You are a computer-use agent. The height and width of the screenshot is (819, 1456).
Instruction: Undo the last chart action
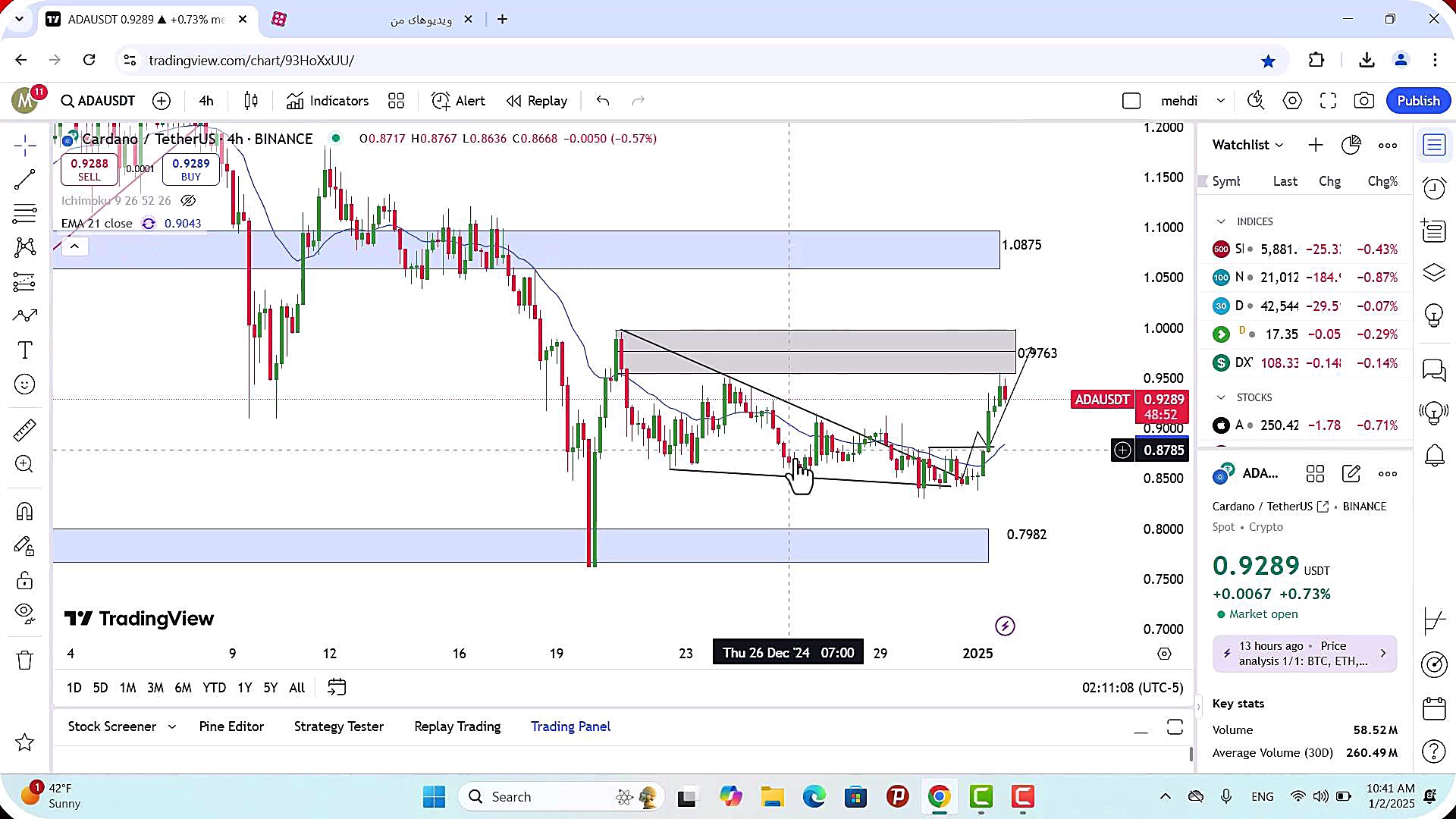click(603, 101)
